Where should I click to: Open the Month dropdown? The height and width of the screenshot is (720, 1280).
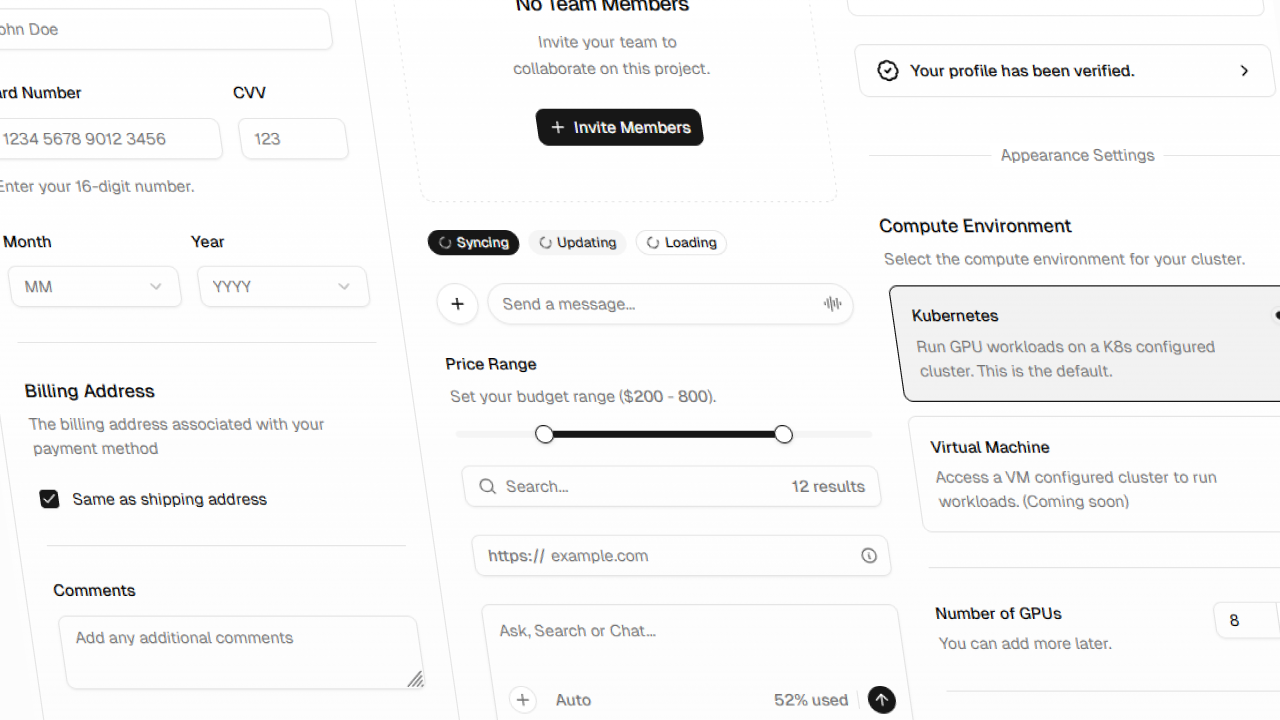[x=95, y=287]
